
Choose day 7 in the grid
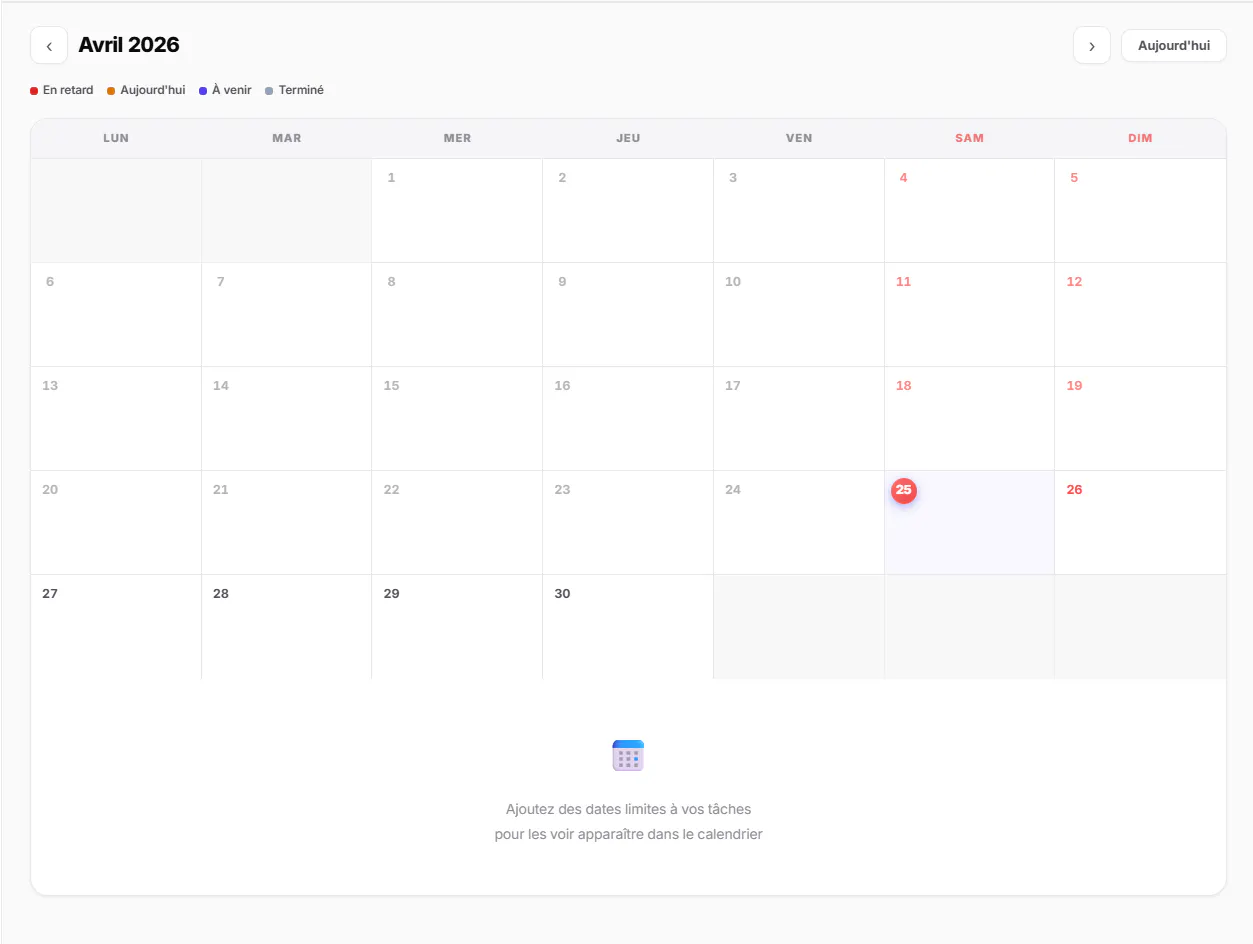(286, 314)
